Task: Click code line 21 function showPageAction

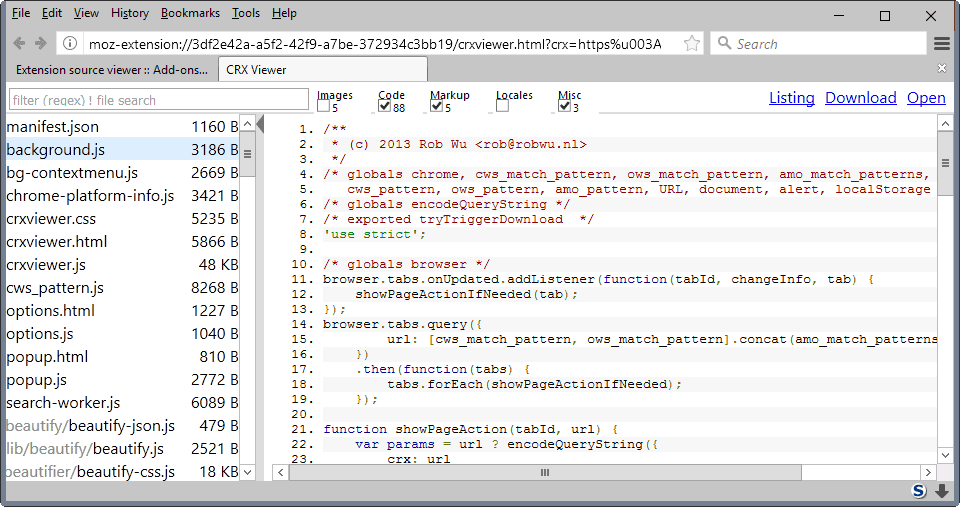Action: [x=471, y=429]
